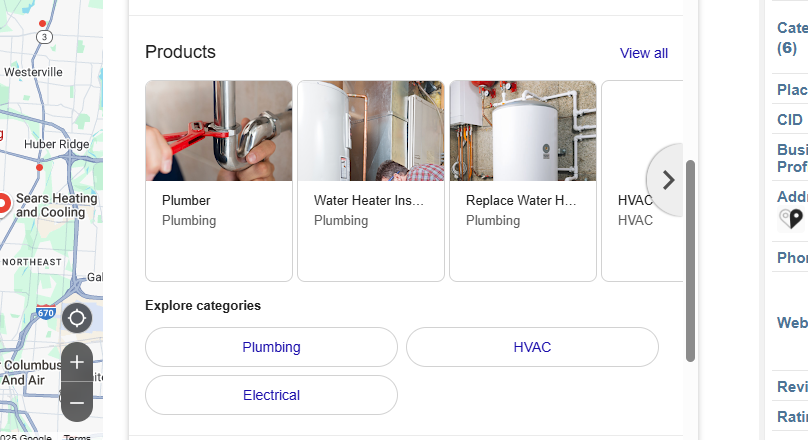Open the Terms link on the map
Image resolution: width=808 pixels, height=440 pixels.
click(x=77, y=437)
